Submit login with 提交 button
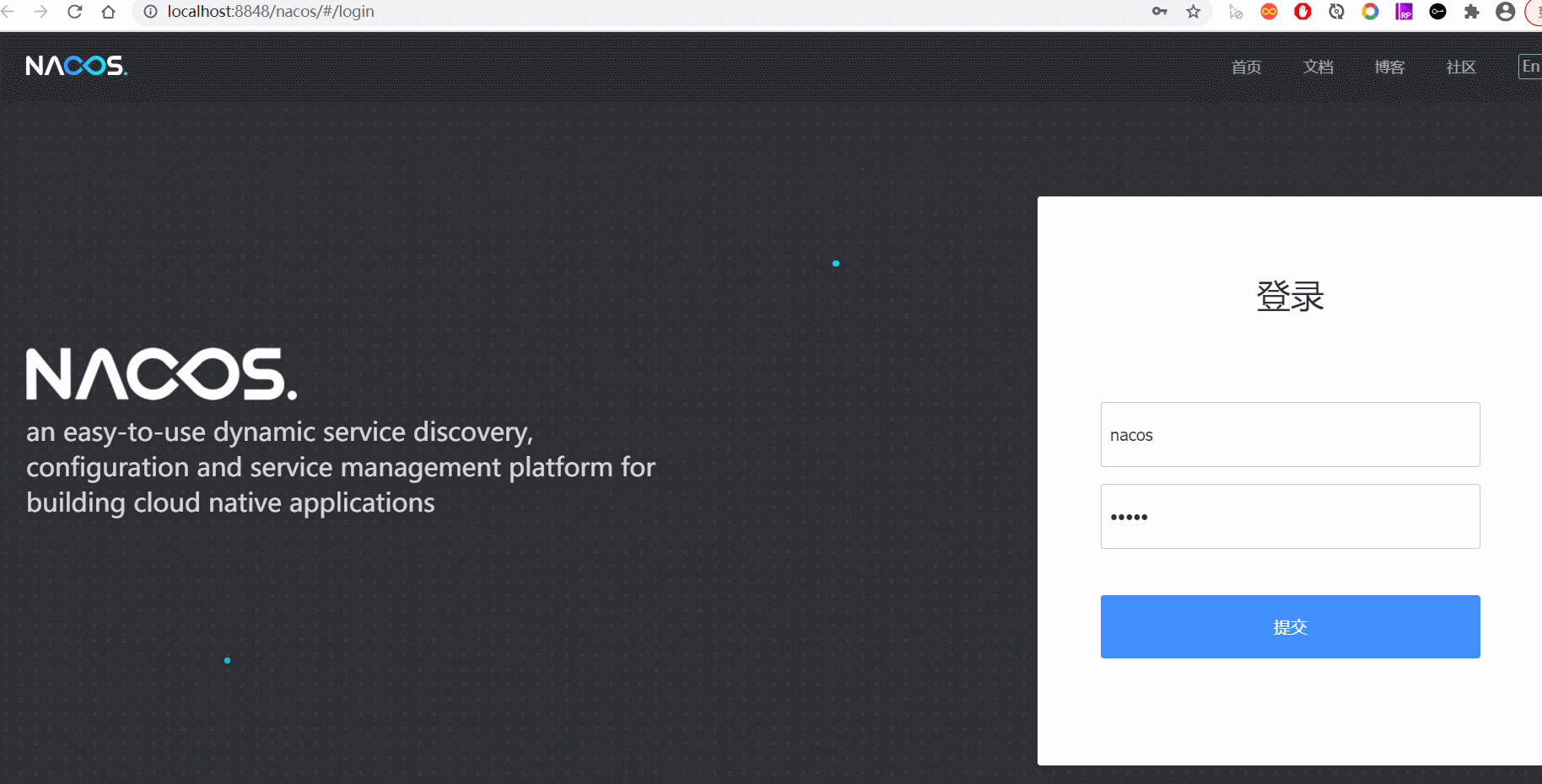Viewport: 1542px width, 784px height. coord(1290,627)
